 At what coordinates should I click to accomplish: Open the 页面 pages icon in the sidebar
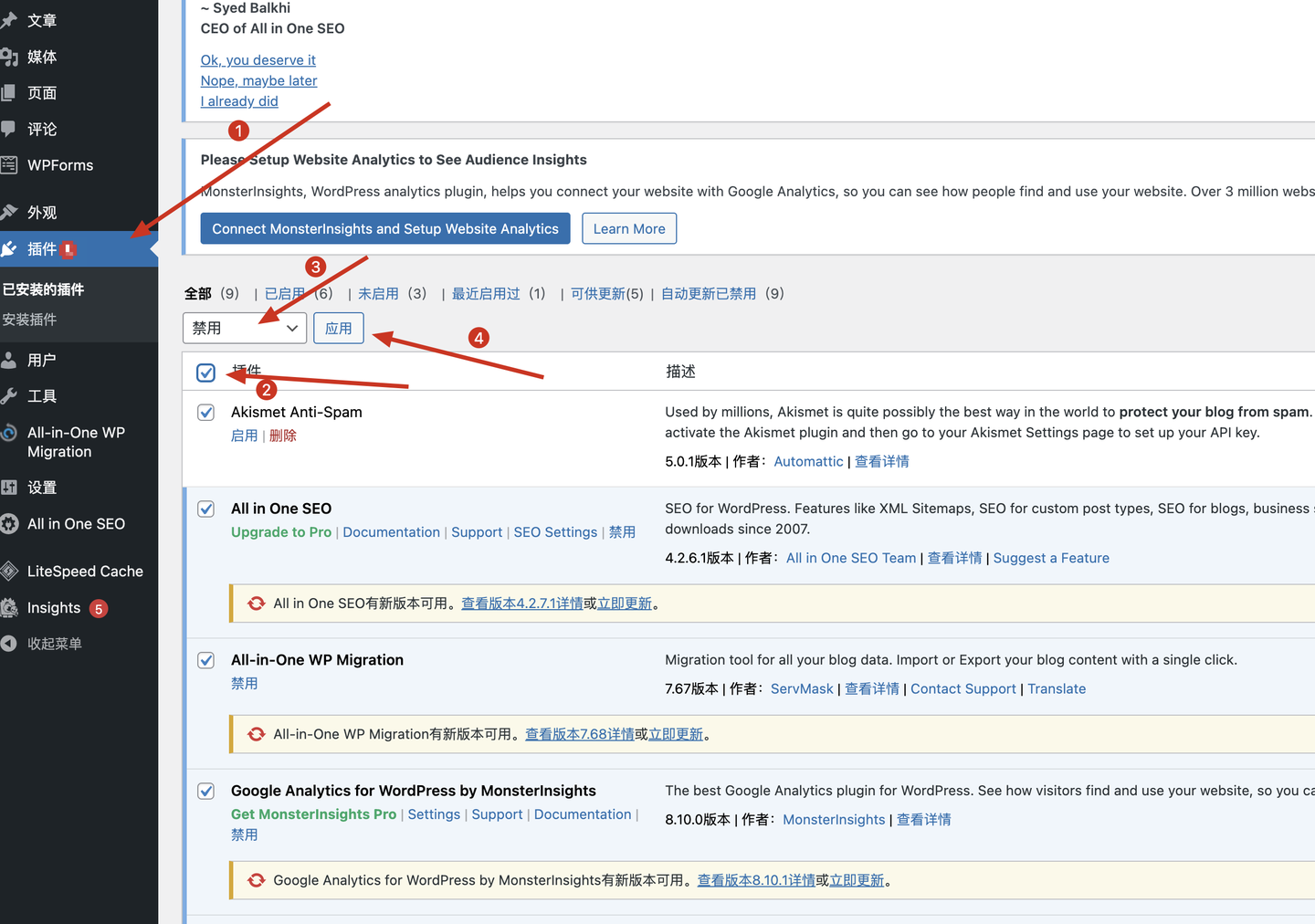pyautogui.click(x=8, y=93)
